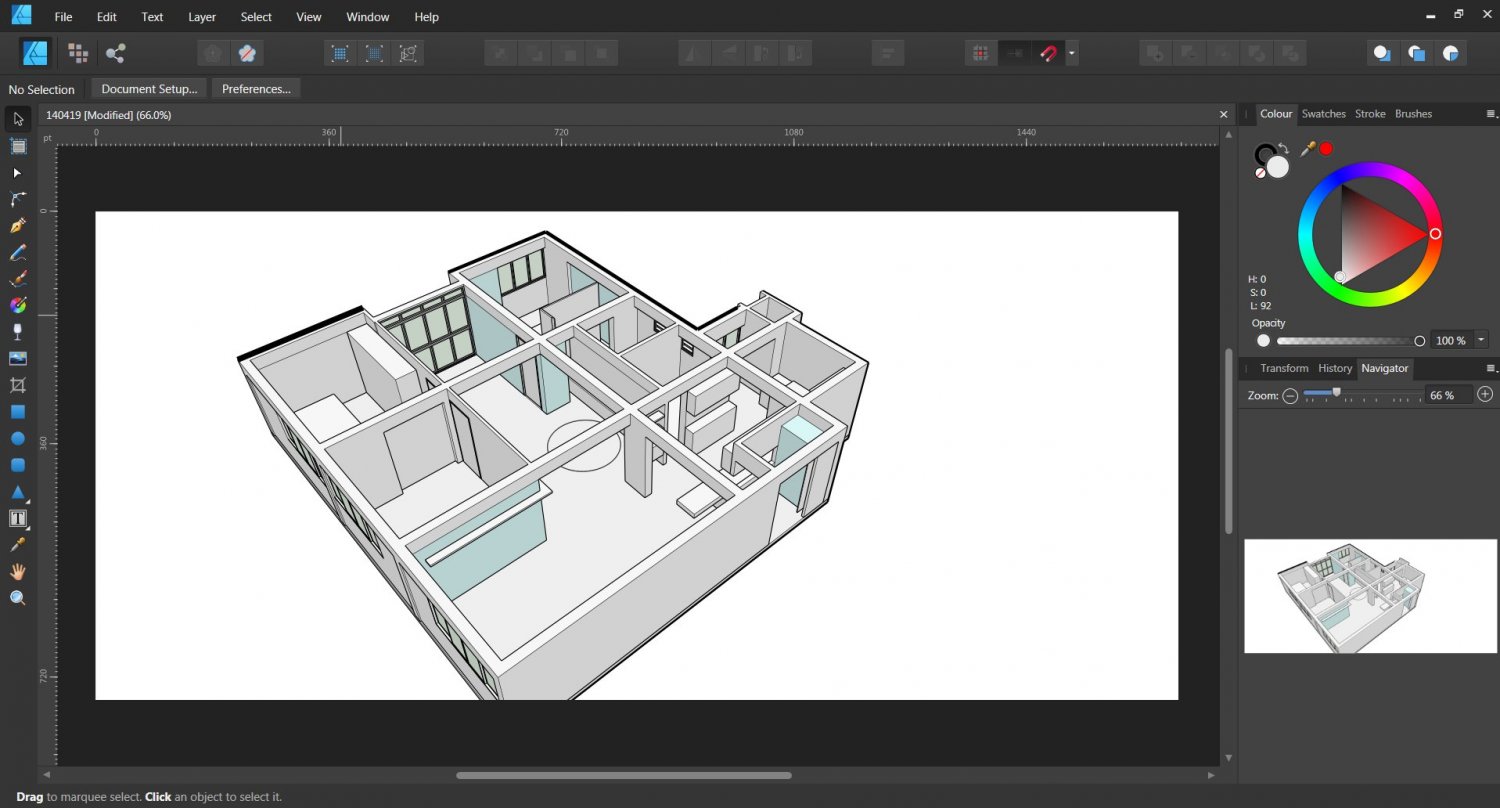Click the Navigator preview thumbnail
This screenshot has width=1500, height=808.
tap(1370, 596)
